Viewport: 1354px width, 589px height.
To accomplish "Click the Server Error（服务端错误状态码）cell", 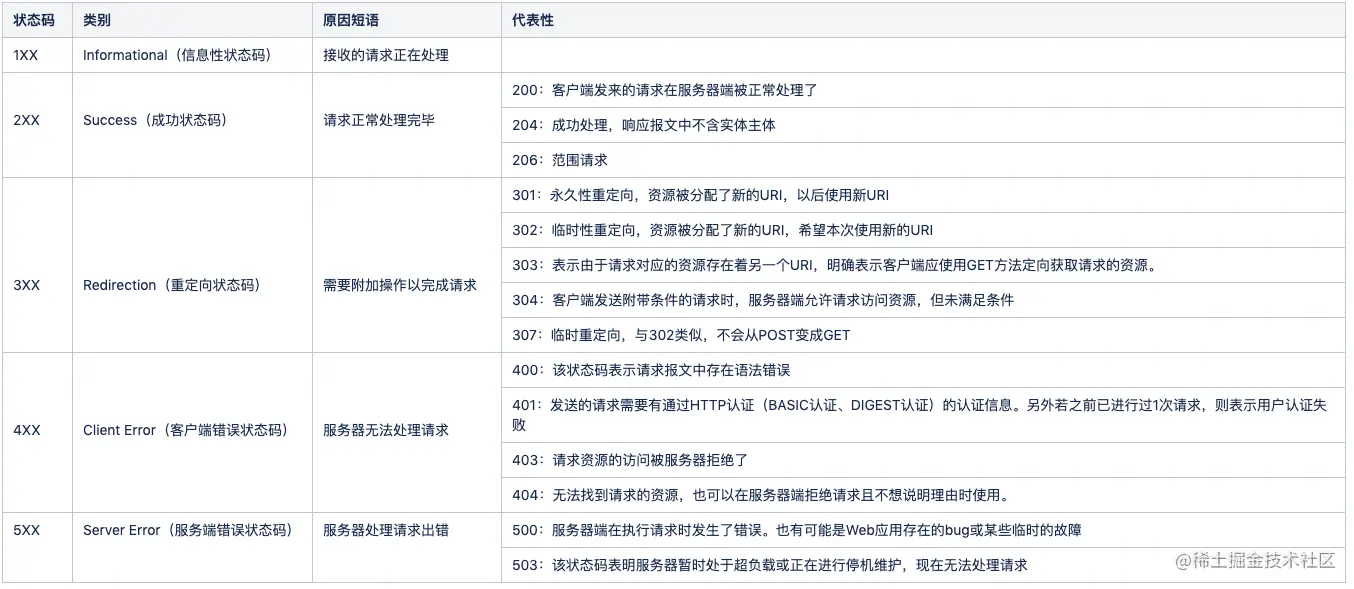I will (x=192, y=548).
